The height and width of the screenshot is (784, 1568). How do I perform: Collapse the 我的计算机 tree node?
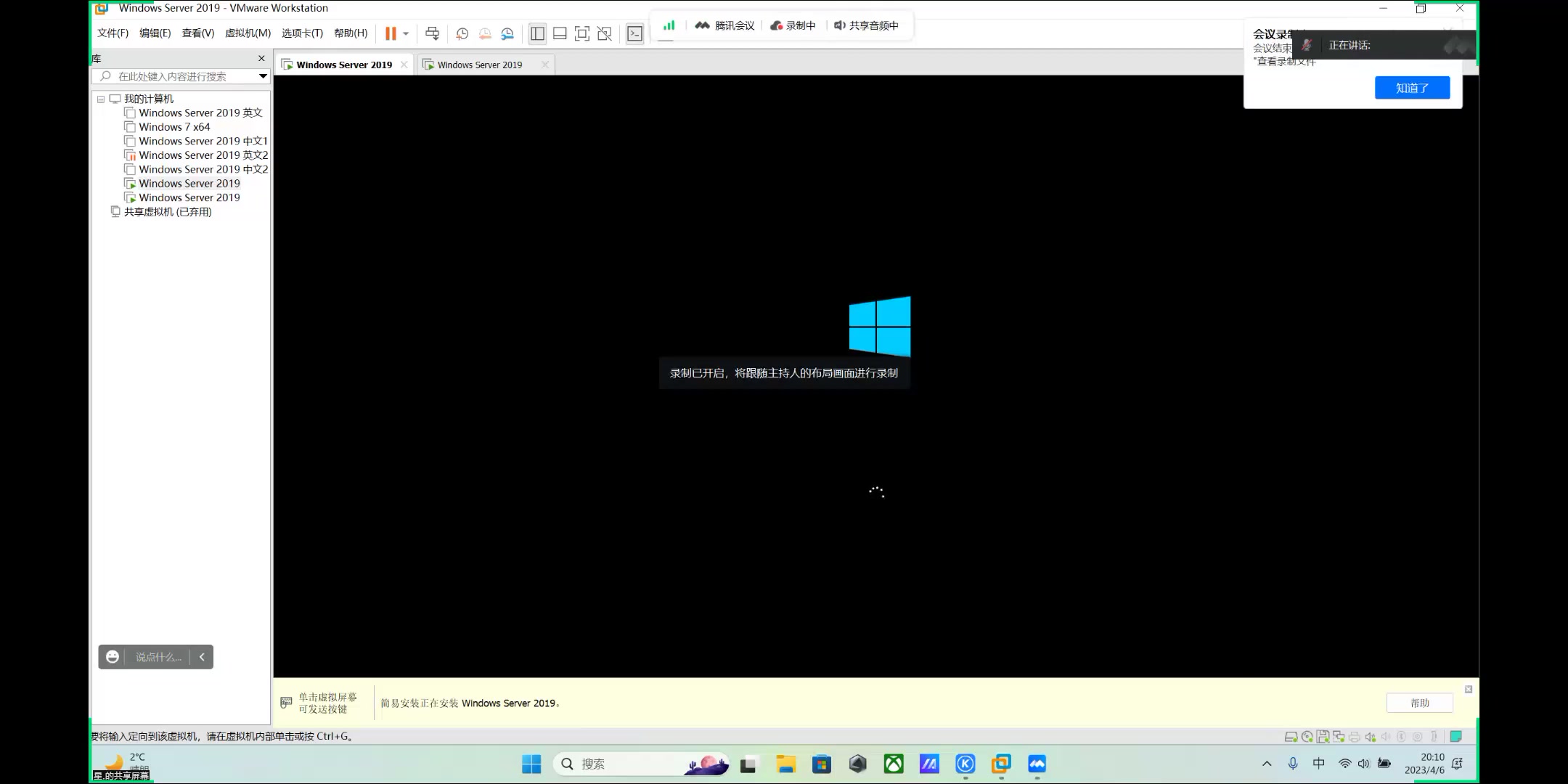(x=101, y=99)
